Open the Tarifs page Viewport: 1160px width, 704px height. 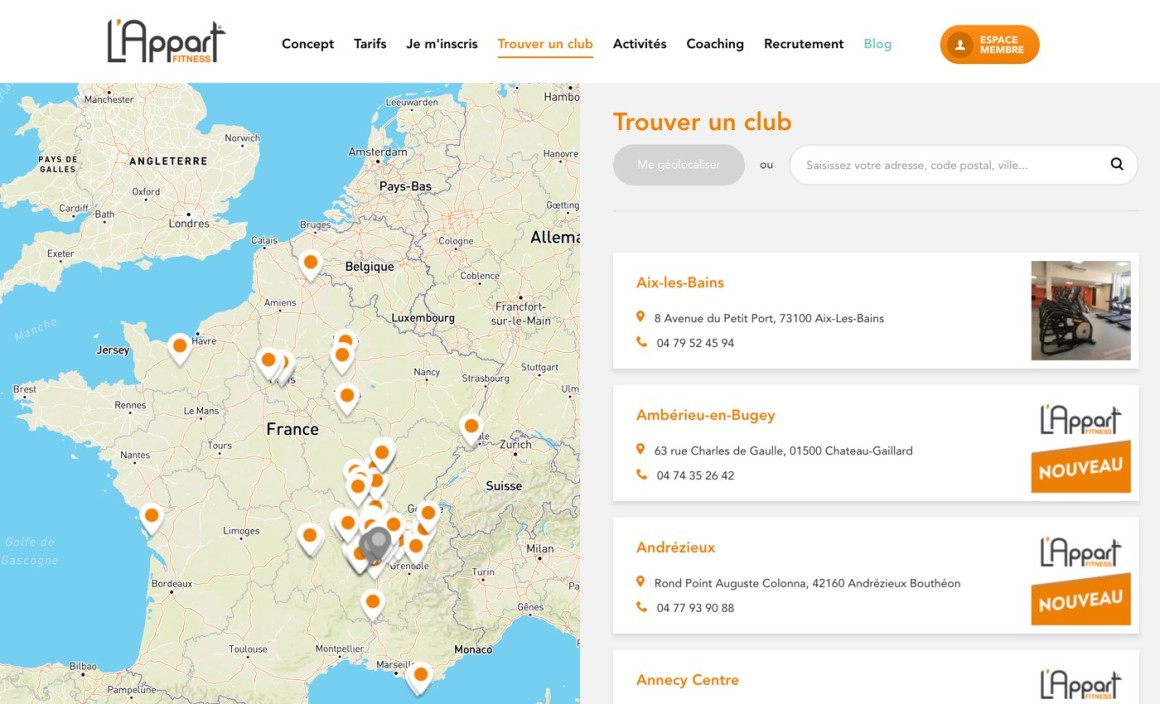pyautogui.click(x=370, y=44)
